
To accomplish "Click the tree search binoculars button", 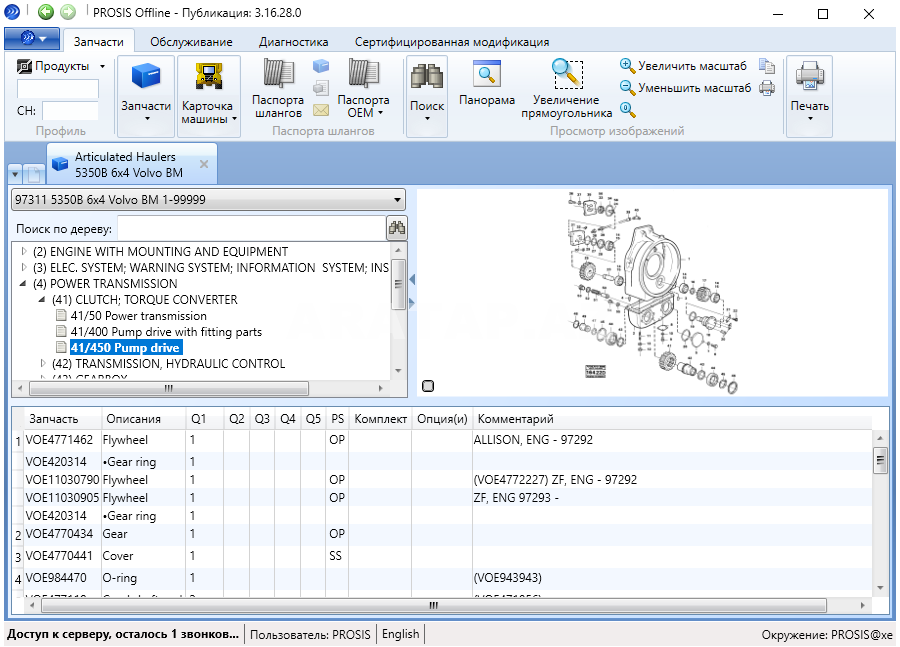I will [397, 229].
